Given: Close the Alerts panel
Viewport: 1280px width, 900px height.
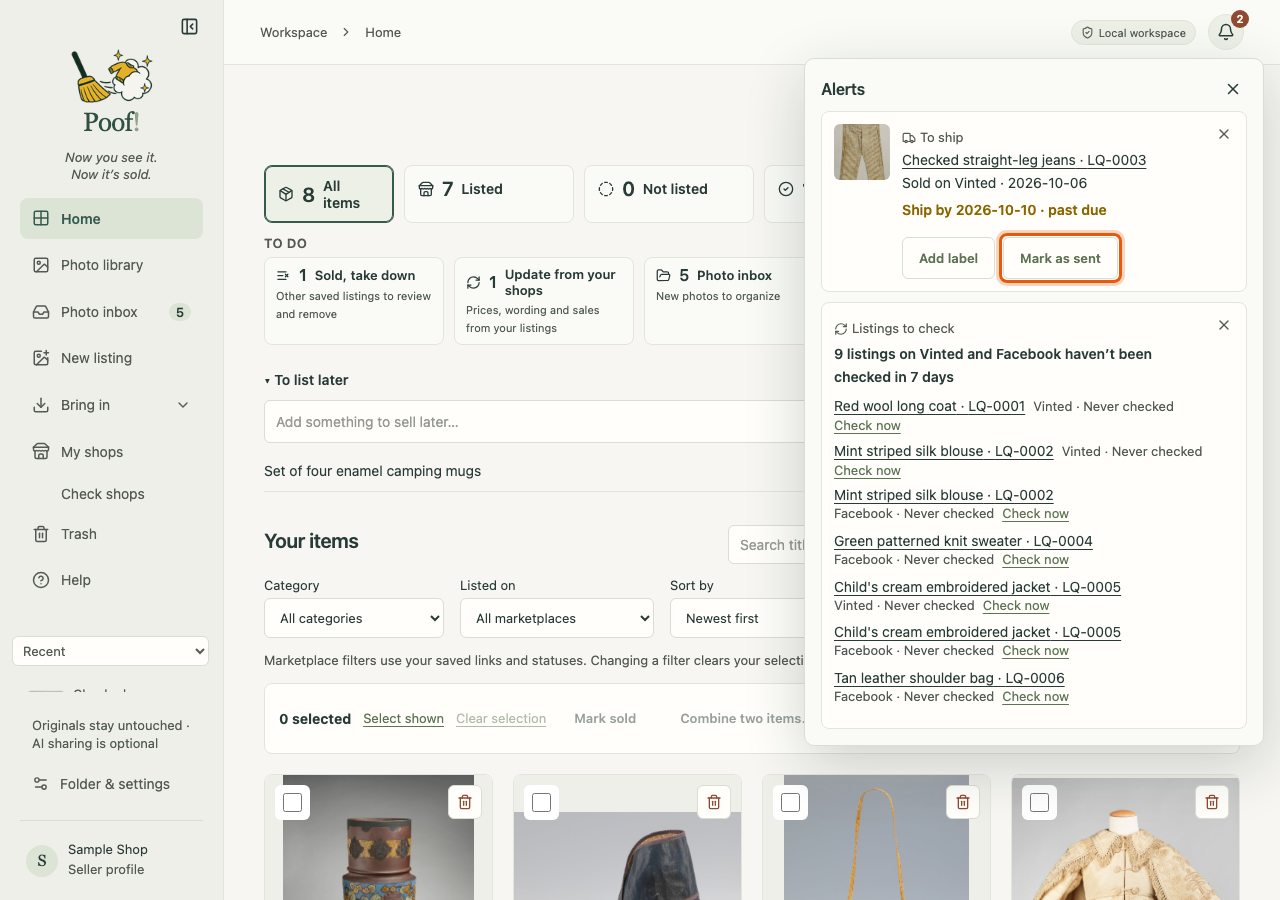Looking at the screenshot, I should [1233, 89].
